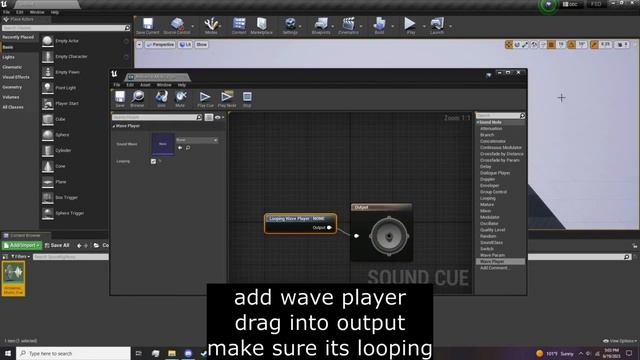The width and height of the screenshot is (640, 360).
Task: Toggle Mute in Sound Cue toolbar
Action: (180, 99)
